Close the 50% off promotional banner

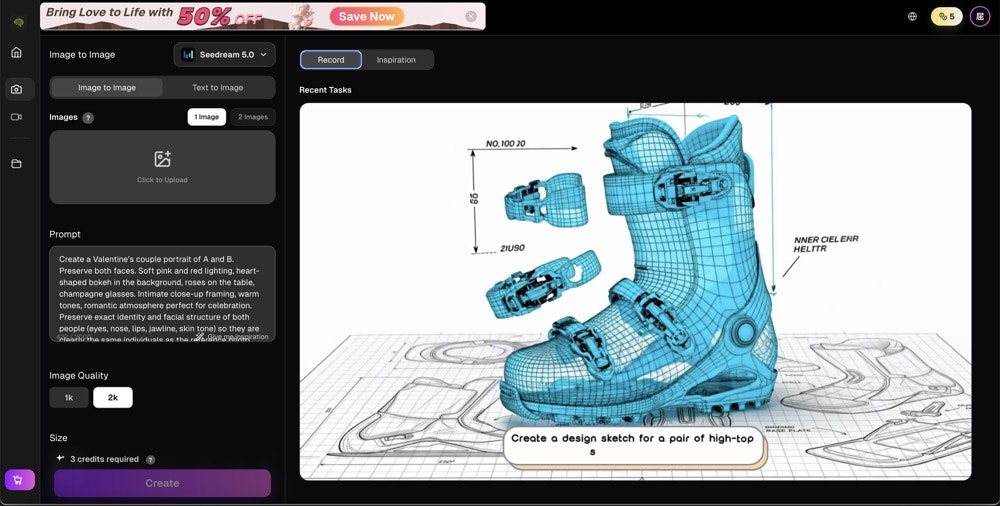471,17
